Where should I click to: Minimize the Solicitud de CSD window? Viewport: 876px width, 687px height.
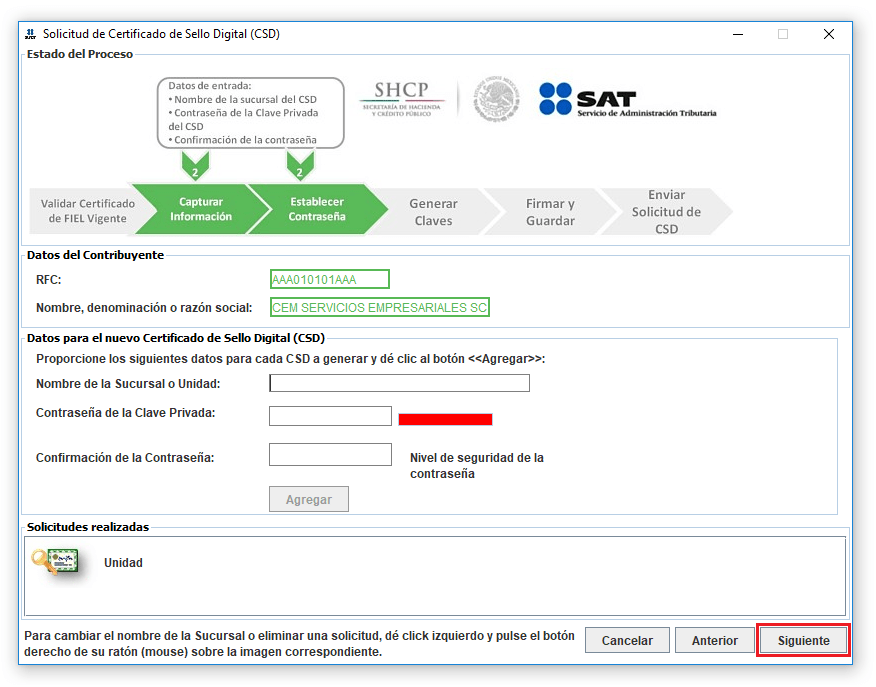(x=738, y=34)
